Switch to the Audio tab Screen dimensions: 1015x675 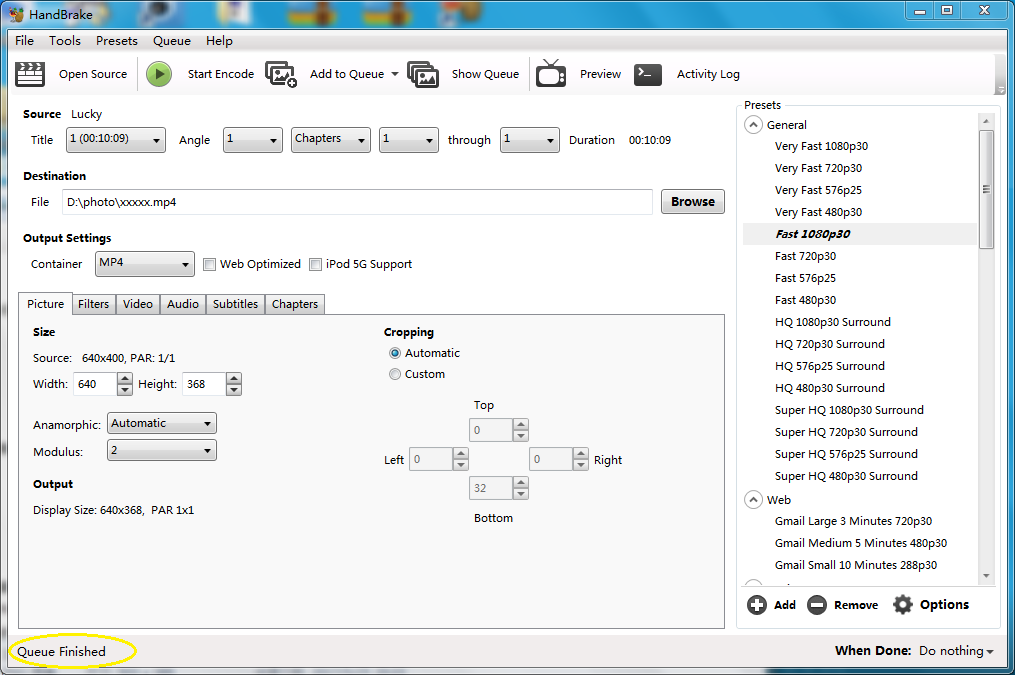click(183, 304)
